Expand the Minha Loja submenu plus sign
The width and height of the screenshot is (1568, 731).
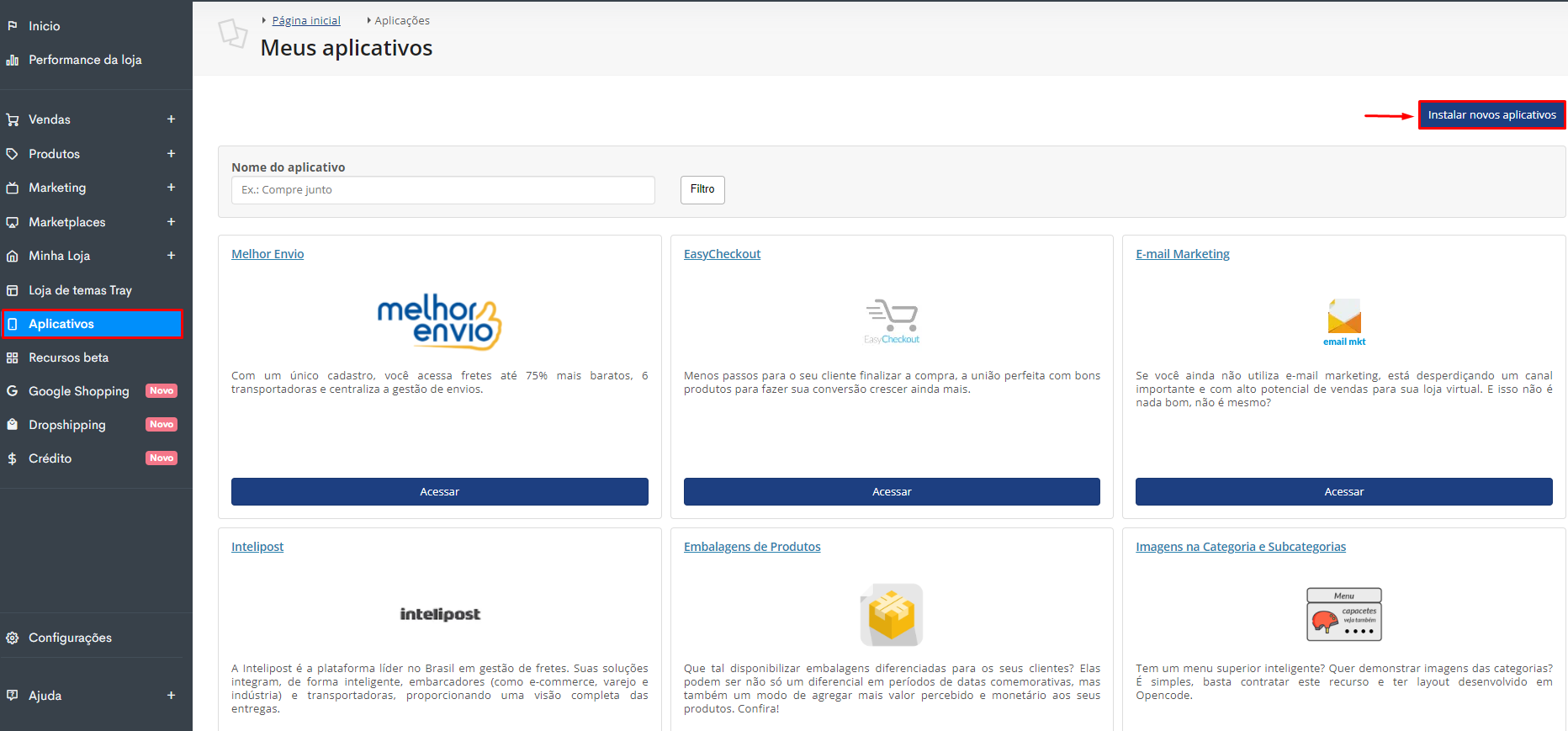pos(171,256)
